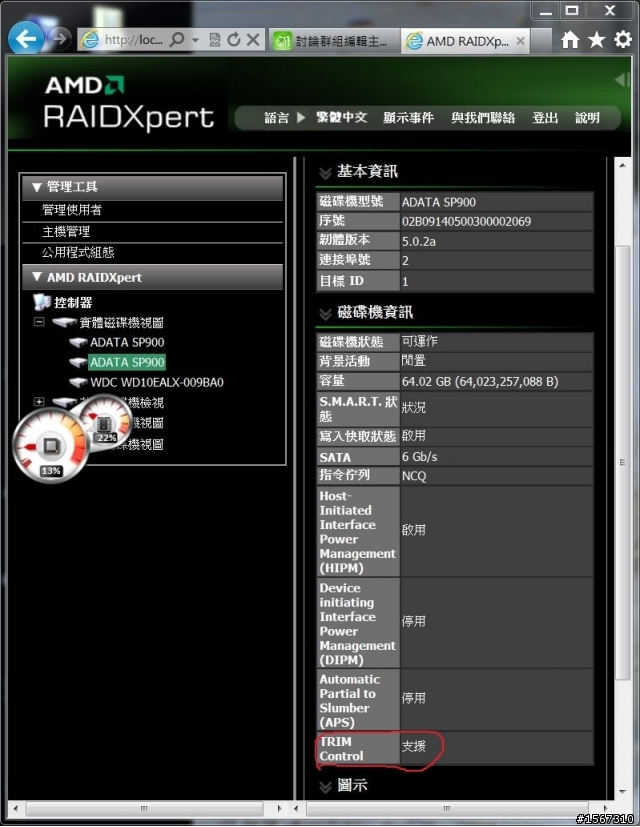Select 繁體中文 language option
The height and width of the screenshot is (827, 640).
[x=341, y=118]
